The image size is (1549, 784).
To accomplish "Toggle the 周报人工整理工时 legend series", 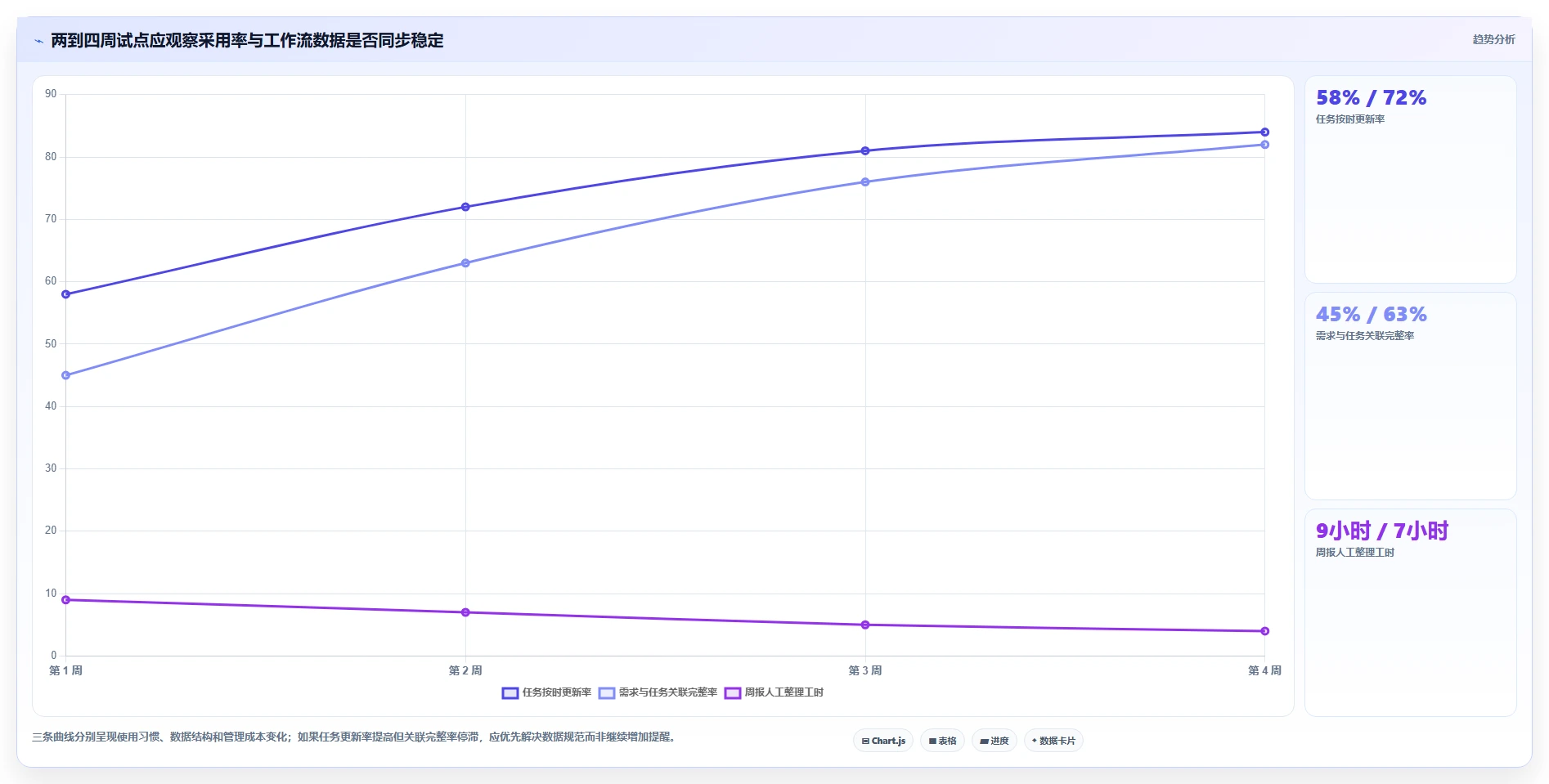I will pyautogui.click(x=774, y=692).
